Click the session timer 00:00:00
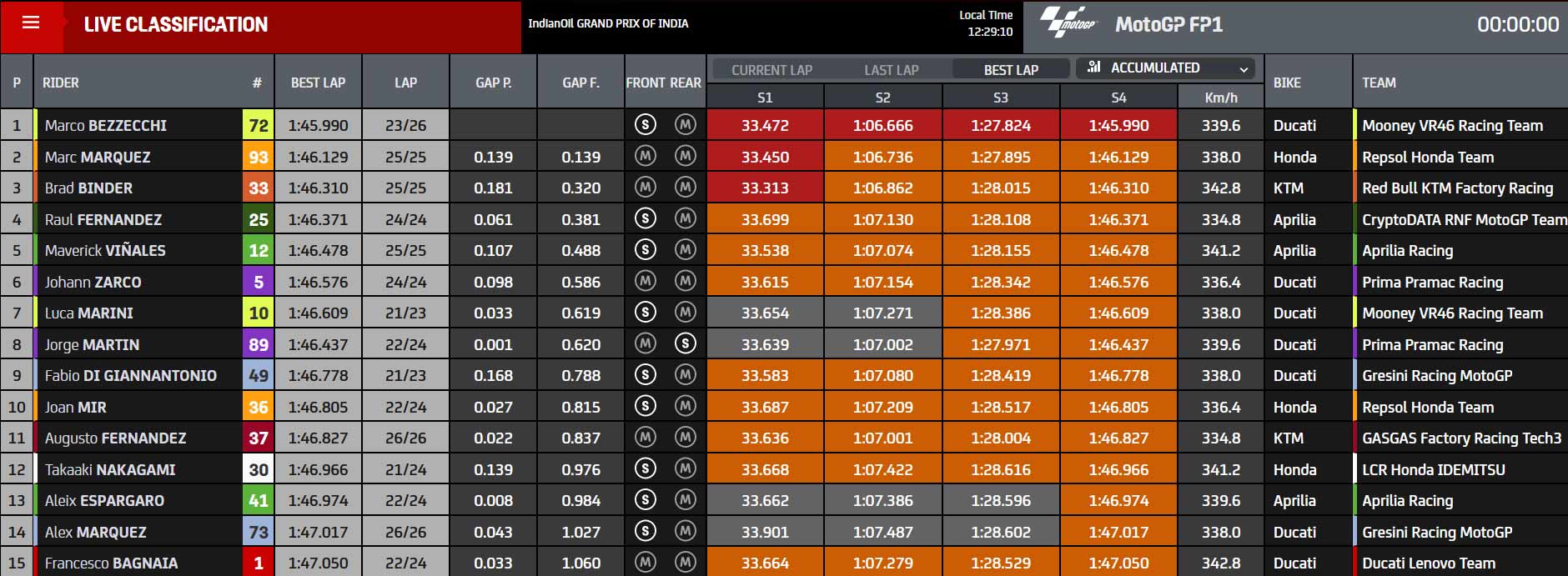This screenshot has height=576, width=1568. pyautogui.click(x=1517, y=24)
